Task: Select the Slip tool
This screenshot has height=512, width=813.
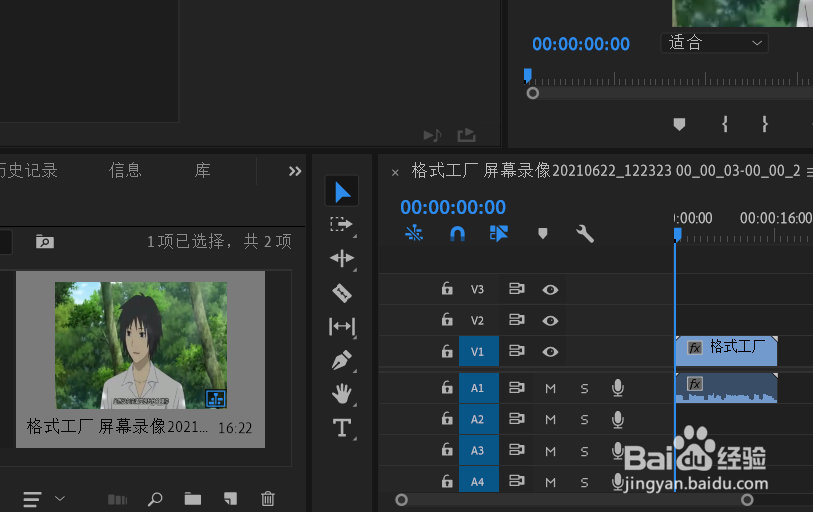Action: pos(342,326)
